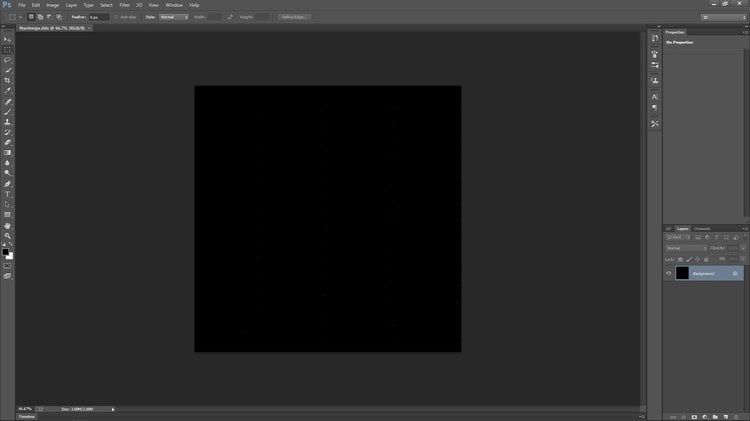Screen dimensions: 750x421
Task: Select the Move tool
Action: point(7,40)
